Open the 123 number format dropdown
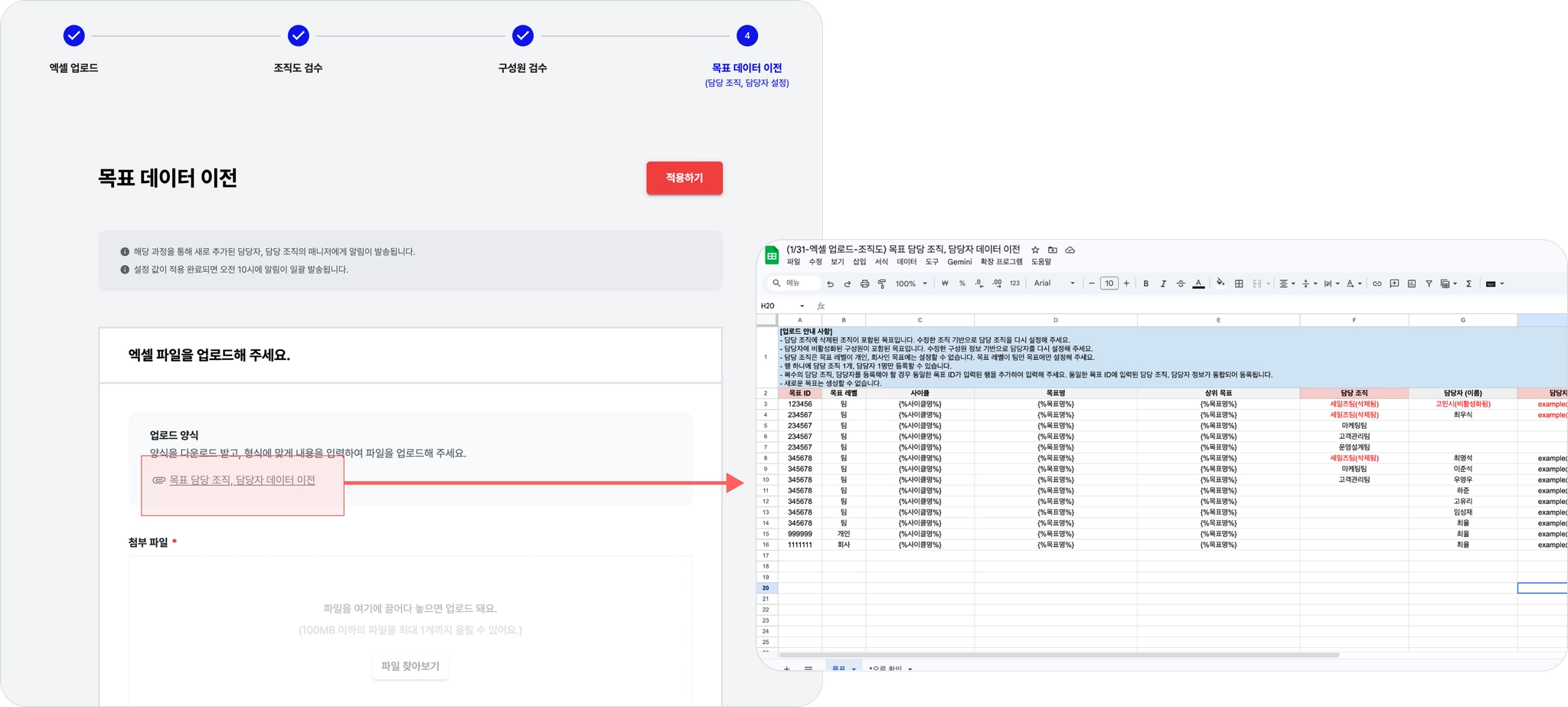 click(x=1014, y=283)
